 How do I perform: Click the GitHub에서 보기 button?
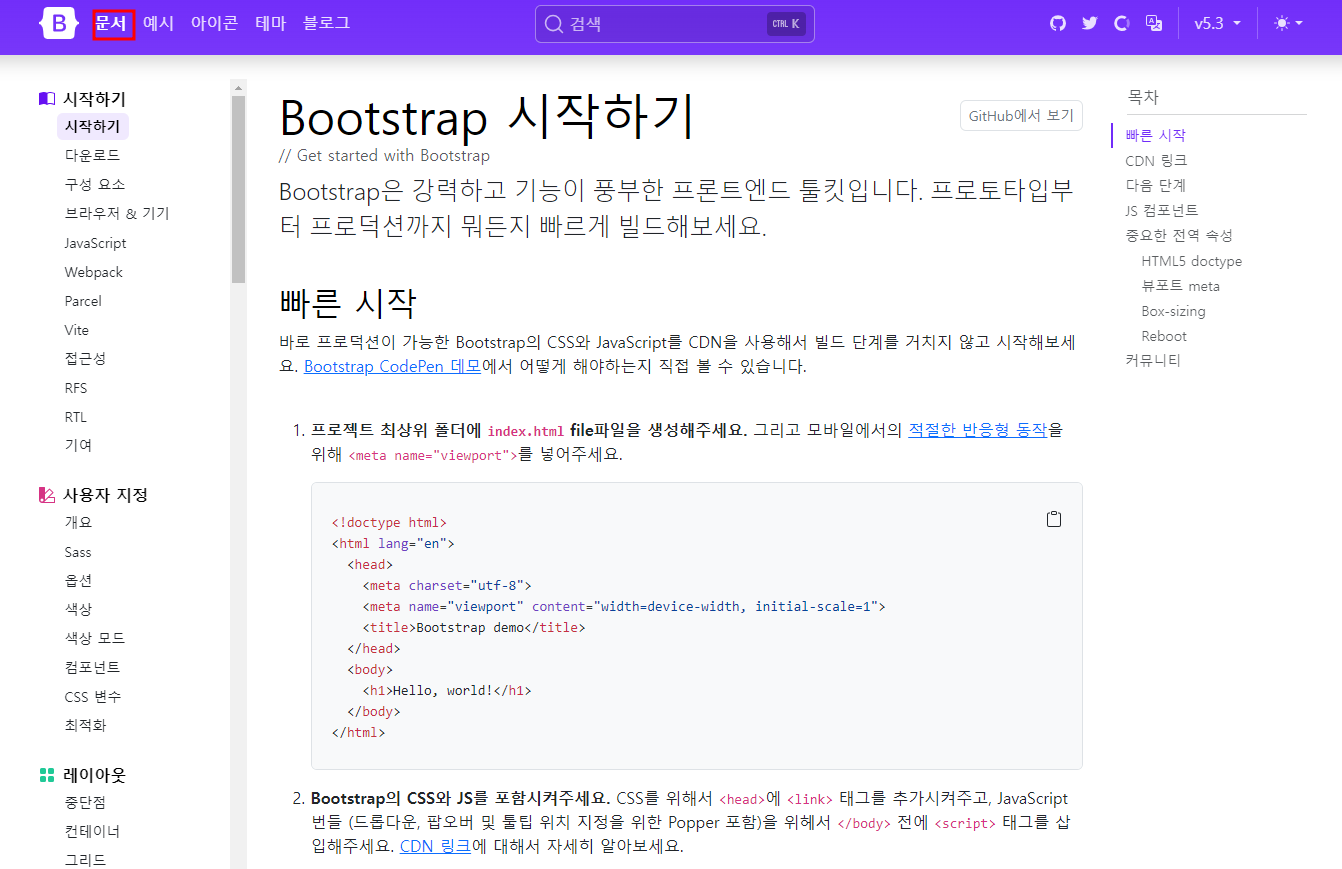1021,116
